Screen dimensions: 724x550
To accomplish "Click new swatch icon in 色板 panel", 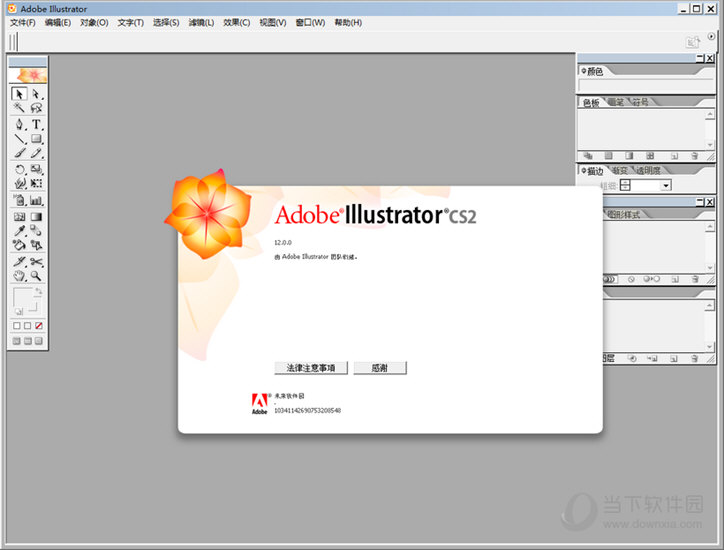I will 675,156.
